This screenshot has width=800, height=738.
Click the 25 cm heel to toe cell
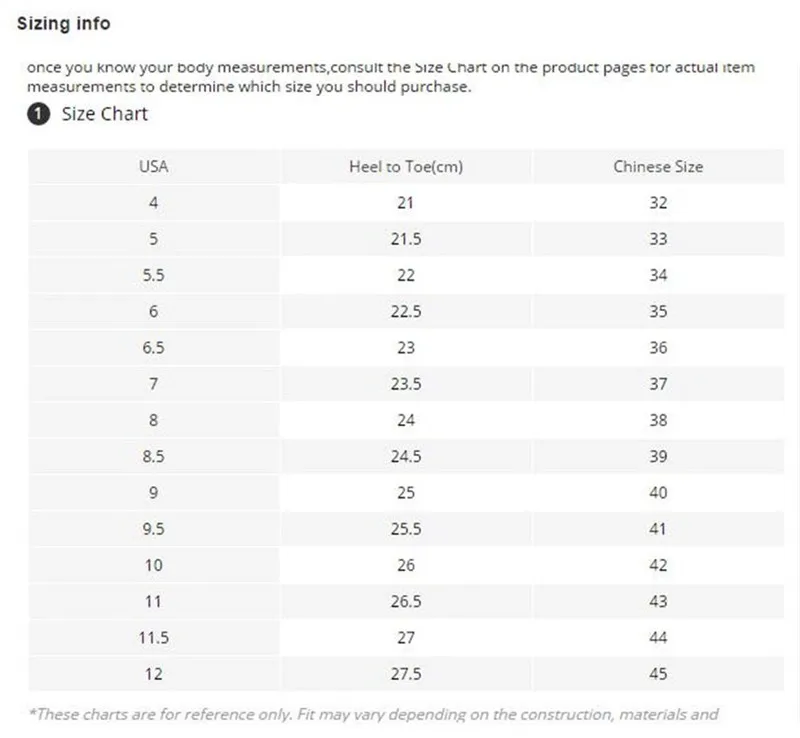406,493
